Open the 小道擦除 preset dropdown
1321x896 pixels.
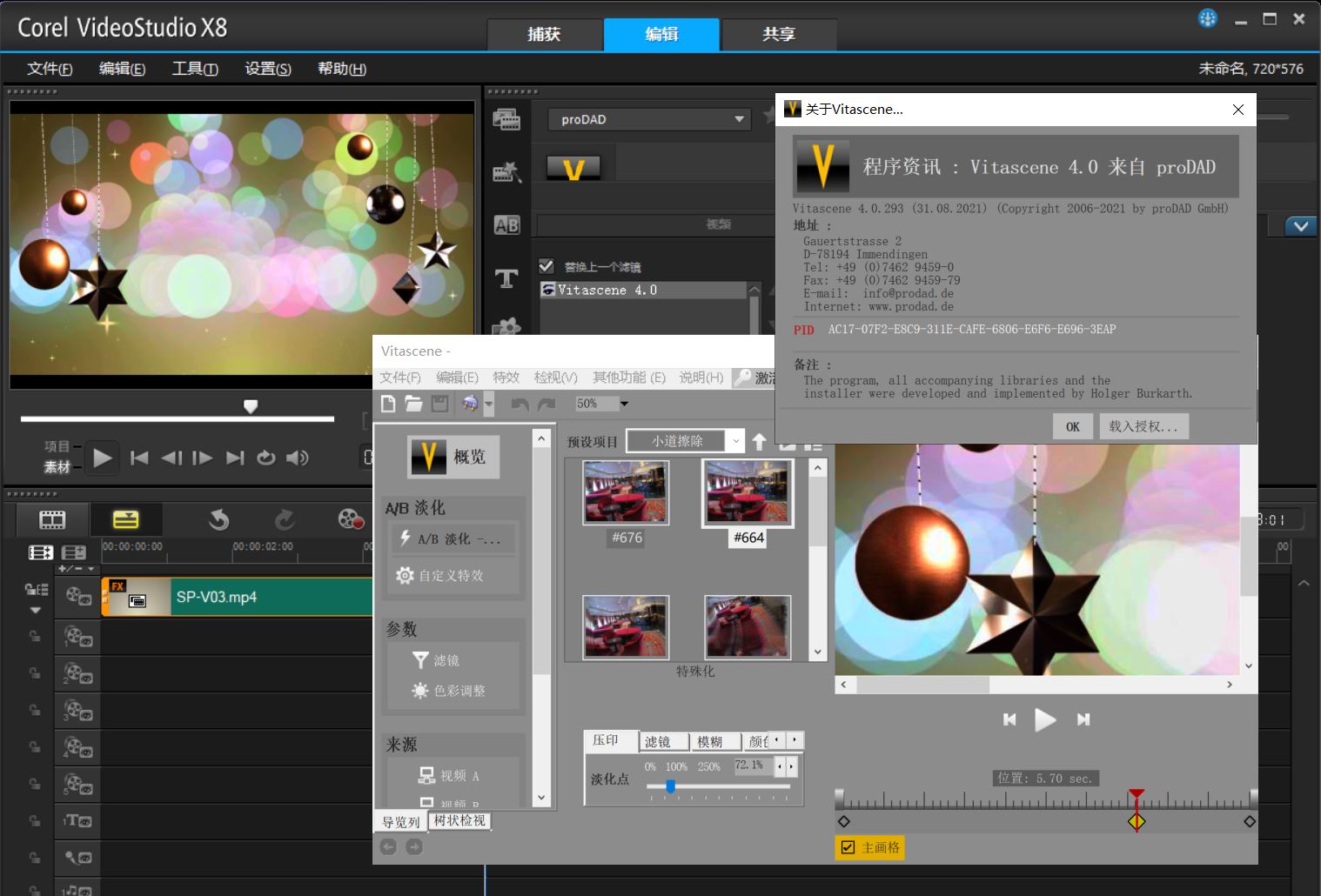[x=686, y=441]
